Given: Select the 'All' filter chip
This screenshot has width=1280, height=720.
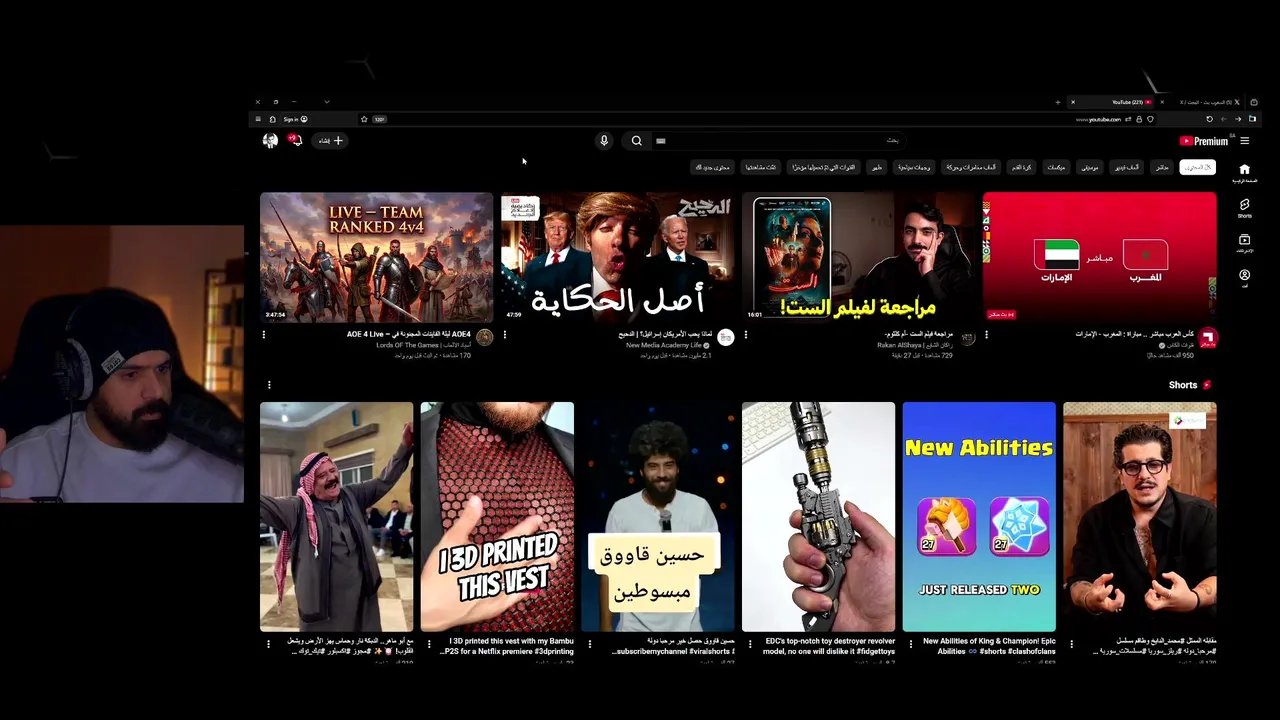Looking at the screenshot, I should point(1197,167).
